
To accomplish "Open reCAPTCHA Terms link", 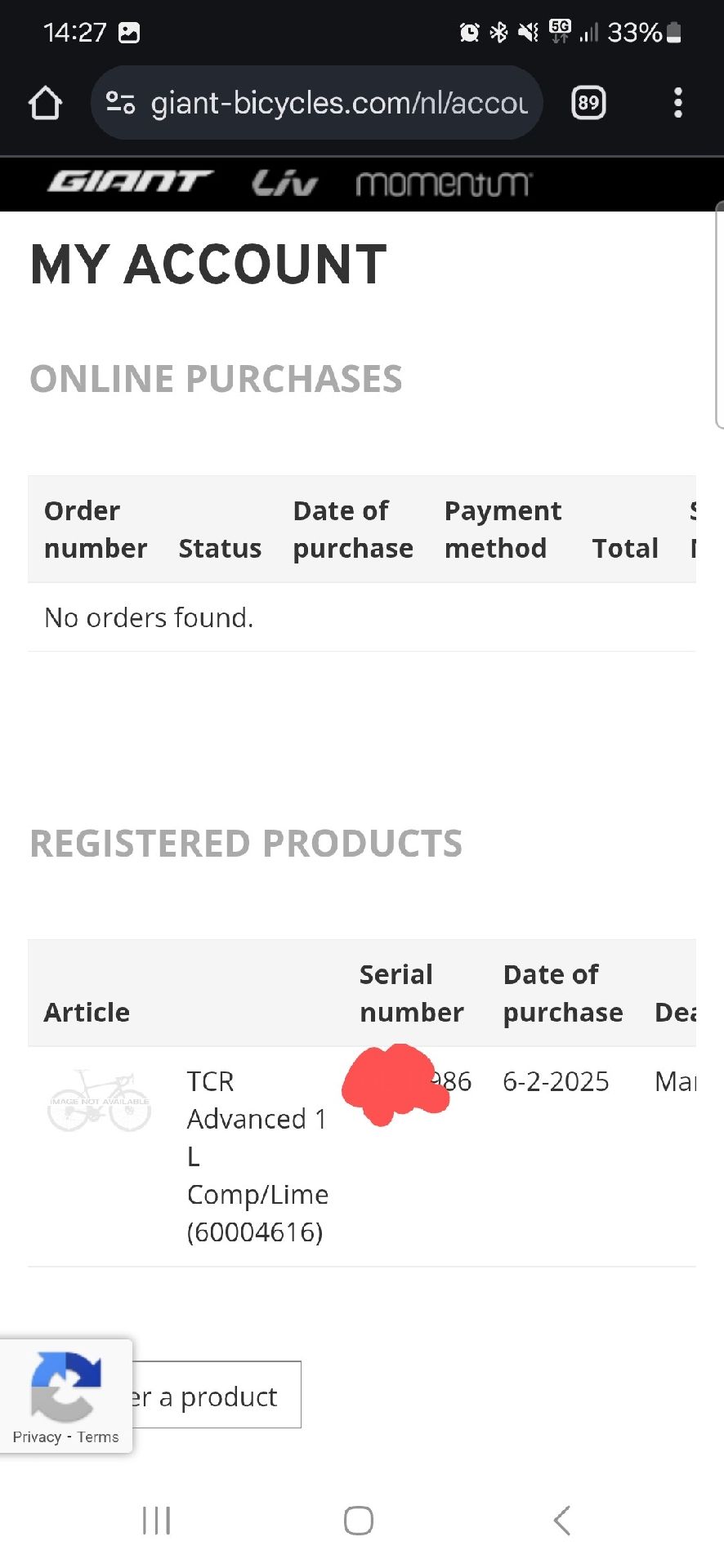I will pyautogui.click(x=98, y=1437).
